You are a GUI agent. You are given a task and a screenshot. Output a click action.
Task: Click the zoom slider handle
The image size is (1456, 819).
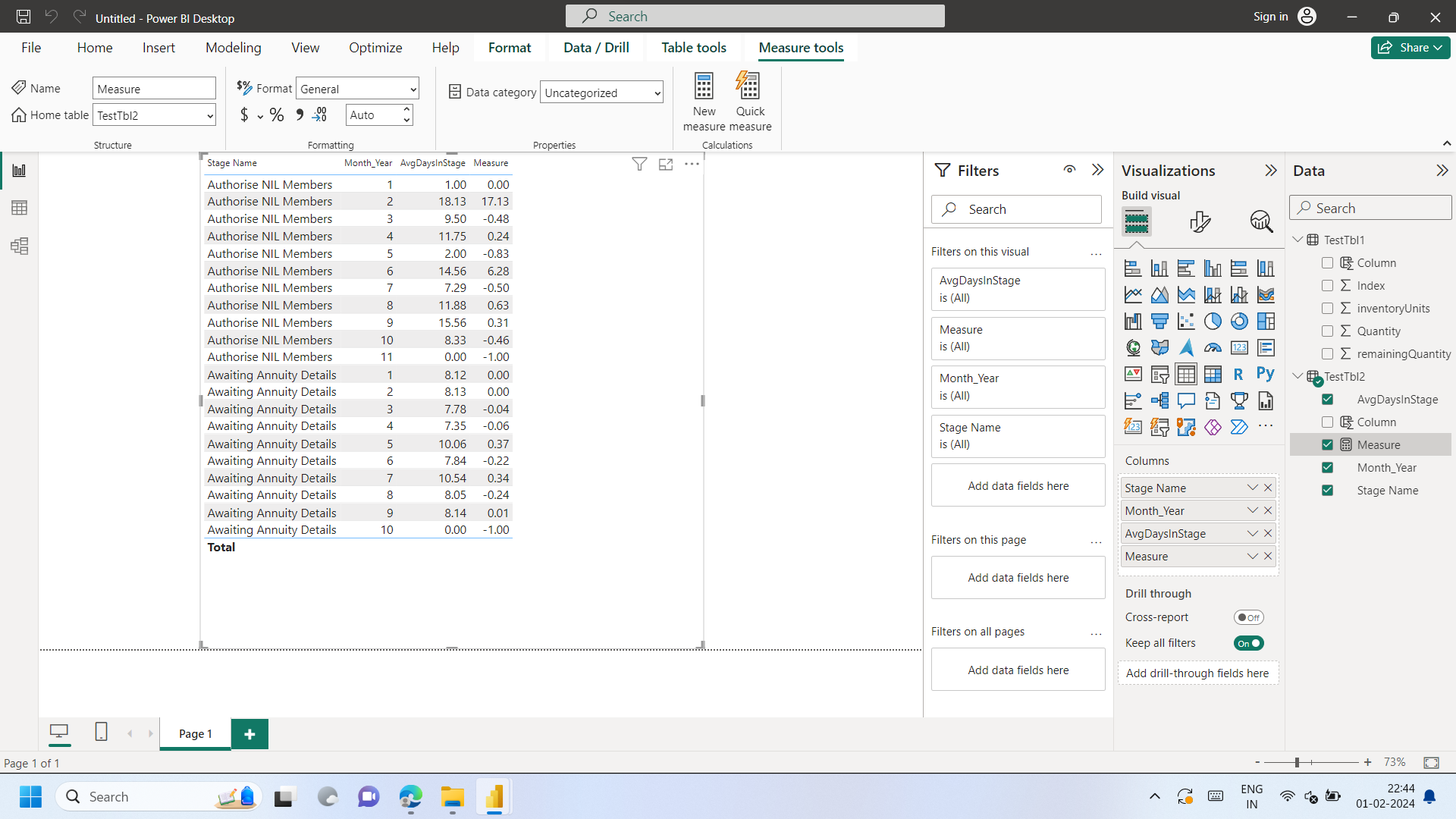(1297, 762)
